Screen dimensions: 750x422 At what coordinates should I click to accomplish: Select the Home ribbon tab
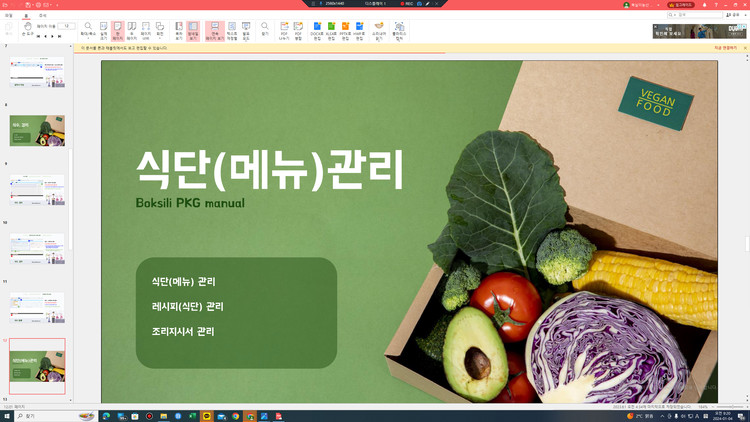(x=26, y=16)
